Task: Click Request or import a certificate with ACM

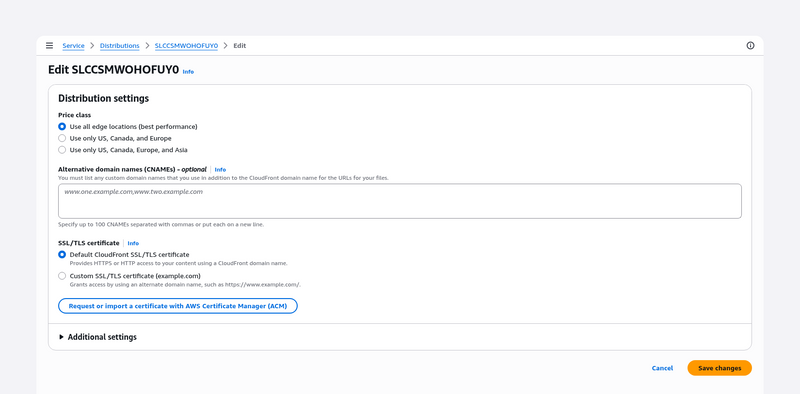Action: (x=178, y=306)
